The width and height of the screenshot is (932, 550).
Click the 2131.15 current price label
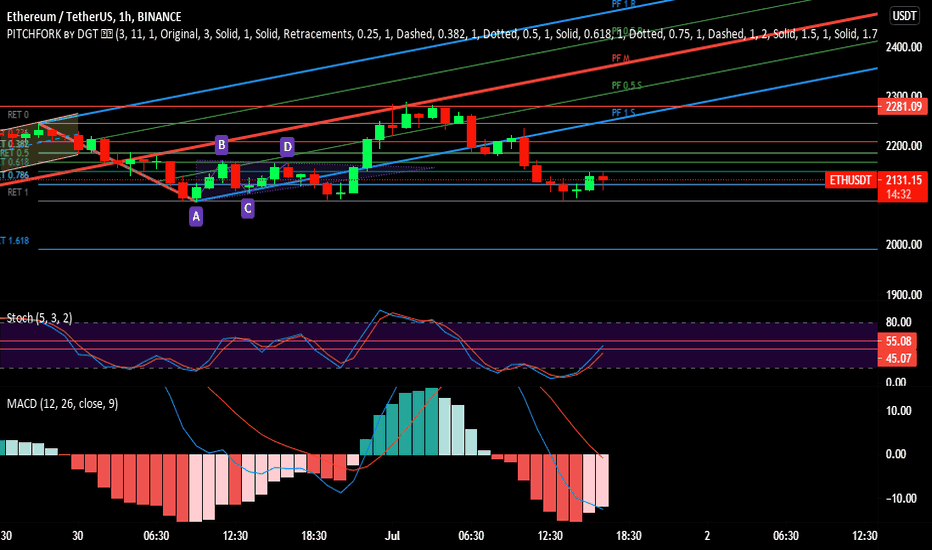[903, 180]
